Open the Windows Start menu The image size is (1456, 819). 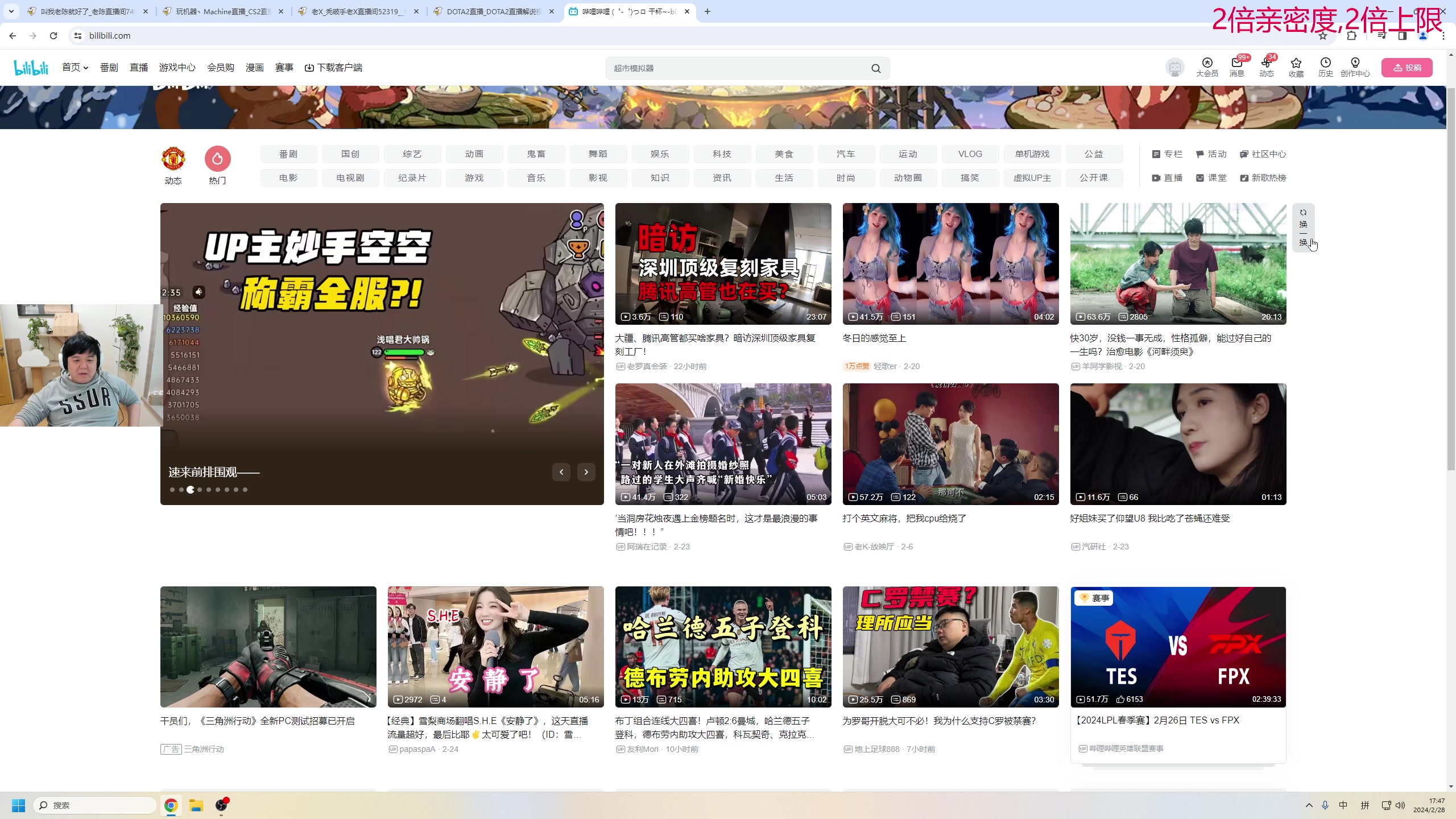click(19, 805)
